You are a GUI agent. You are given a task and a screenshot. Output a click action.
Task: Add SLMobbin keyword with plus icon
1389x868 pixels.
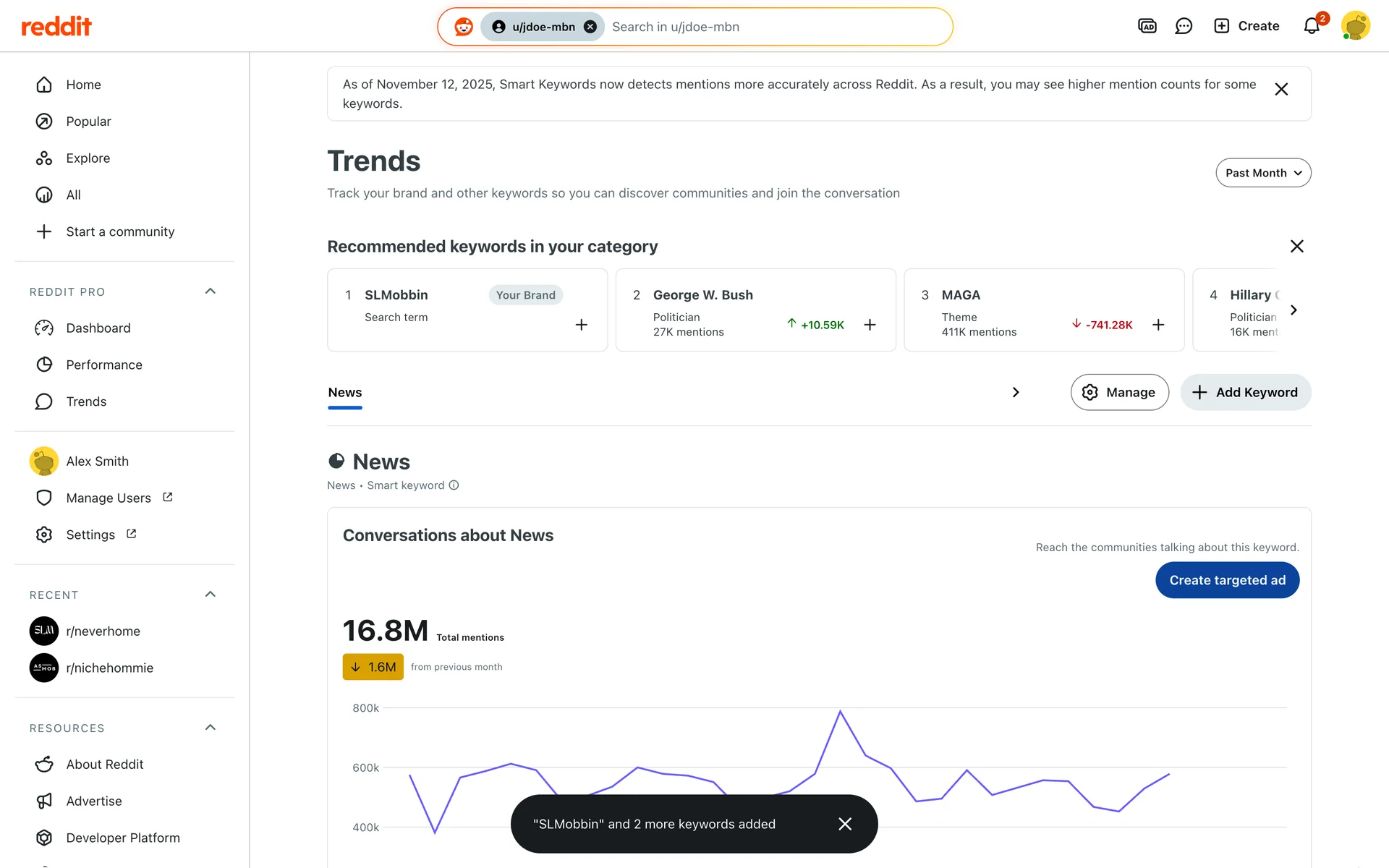coord(581,325)
